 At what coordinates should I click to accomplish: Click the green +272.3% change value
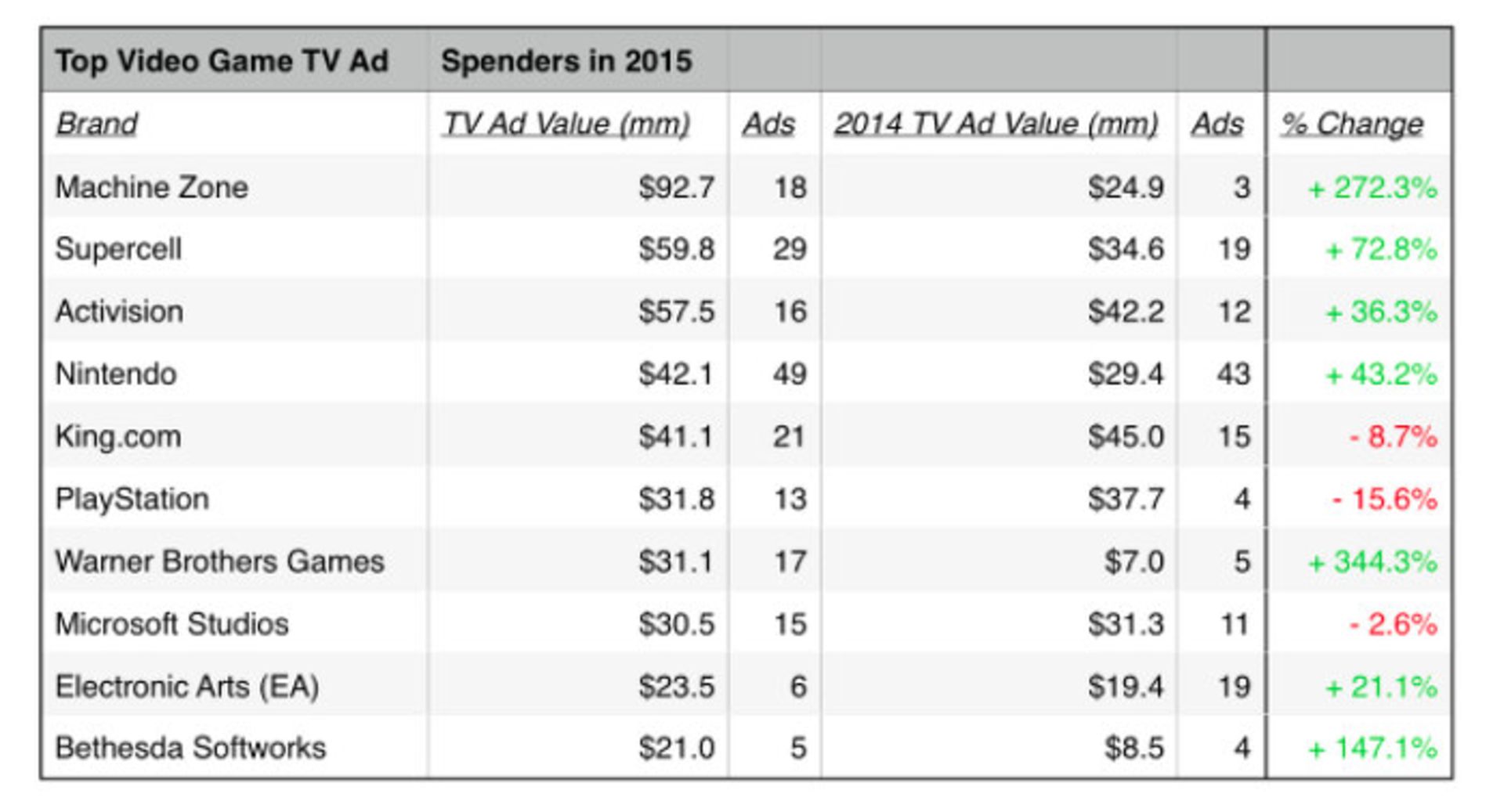click(1372, 188)
